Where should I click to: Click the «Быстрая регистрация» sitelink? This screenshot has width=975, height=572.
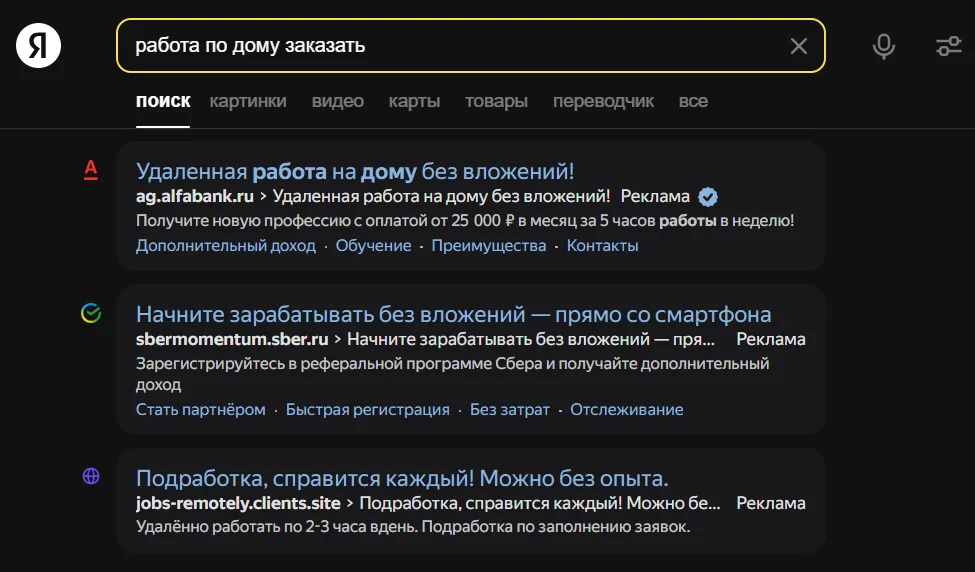pos(368,410)
